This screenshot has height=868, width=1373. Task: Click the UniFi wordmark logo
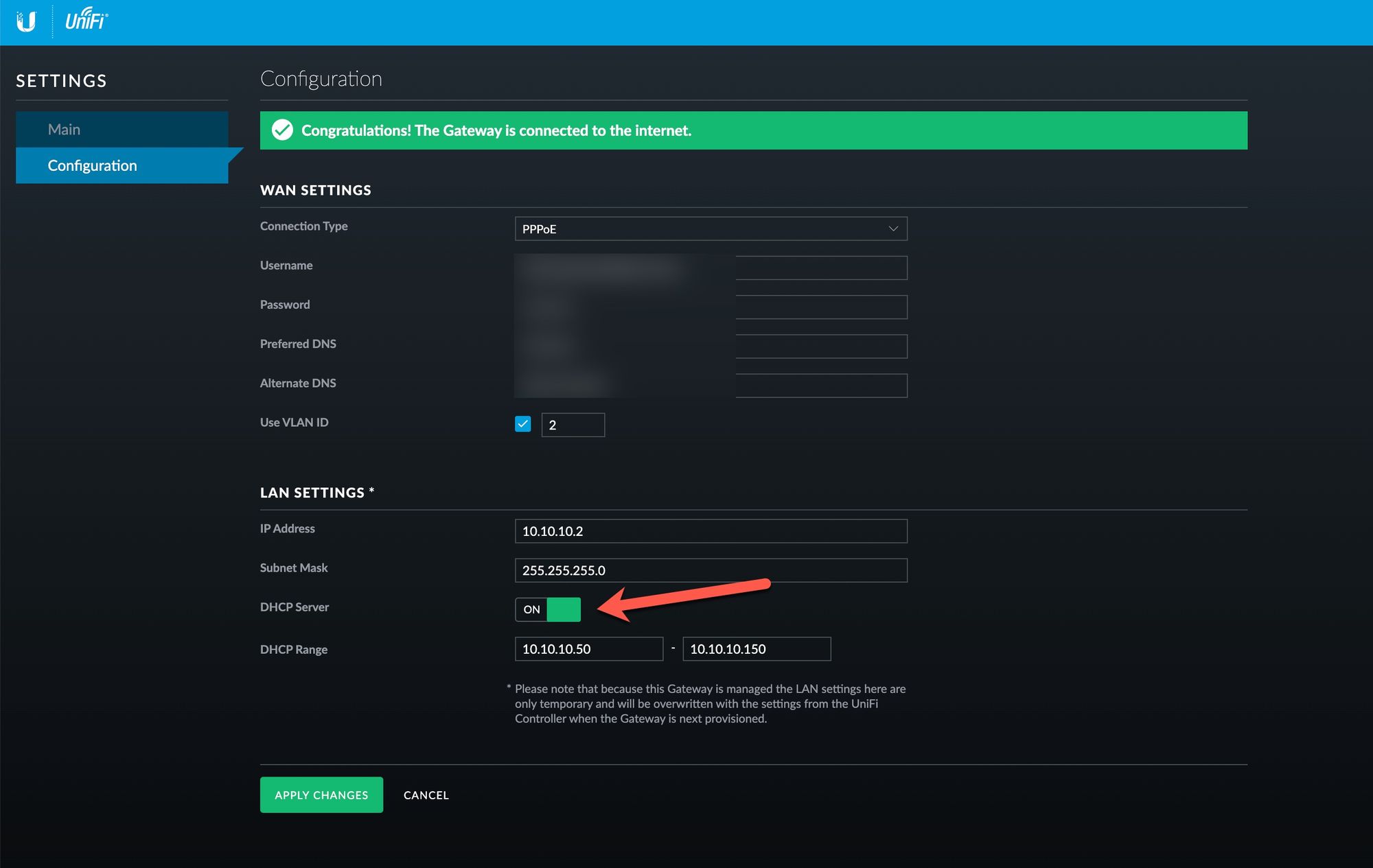86,21
